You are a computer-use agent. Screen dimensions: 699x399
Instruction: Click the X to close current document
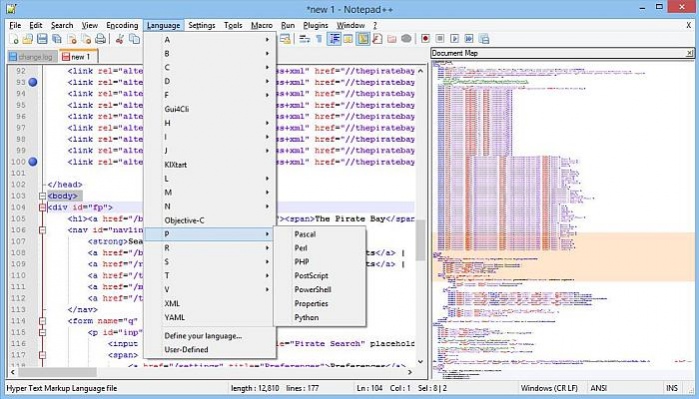689,25
